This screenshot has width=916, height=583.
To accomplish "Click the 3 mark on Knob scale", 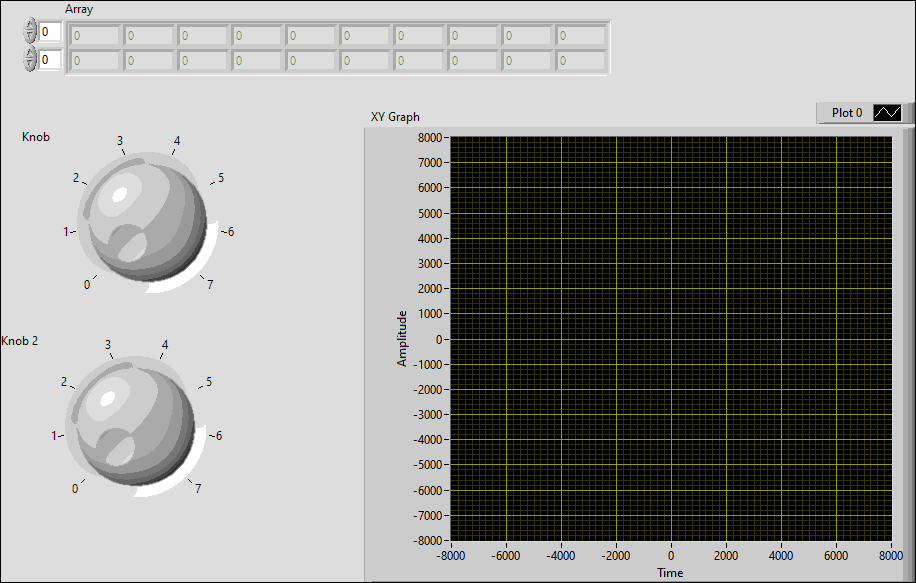I will 120,141.
